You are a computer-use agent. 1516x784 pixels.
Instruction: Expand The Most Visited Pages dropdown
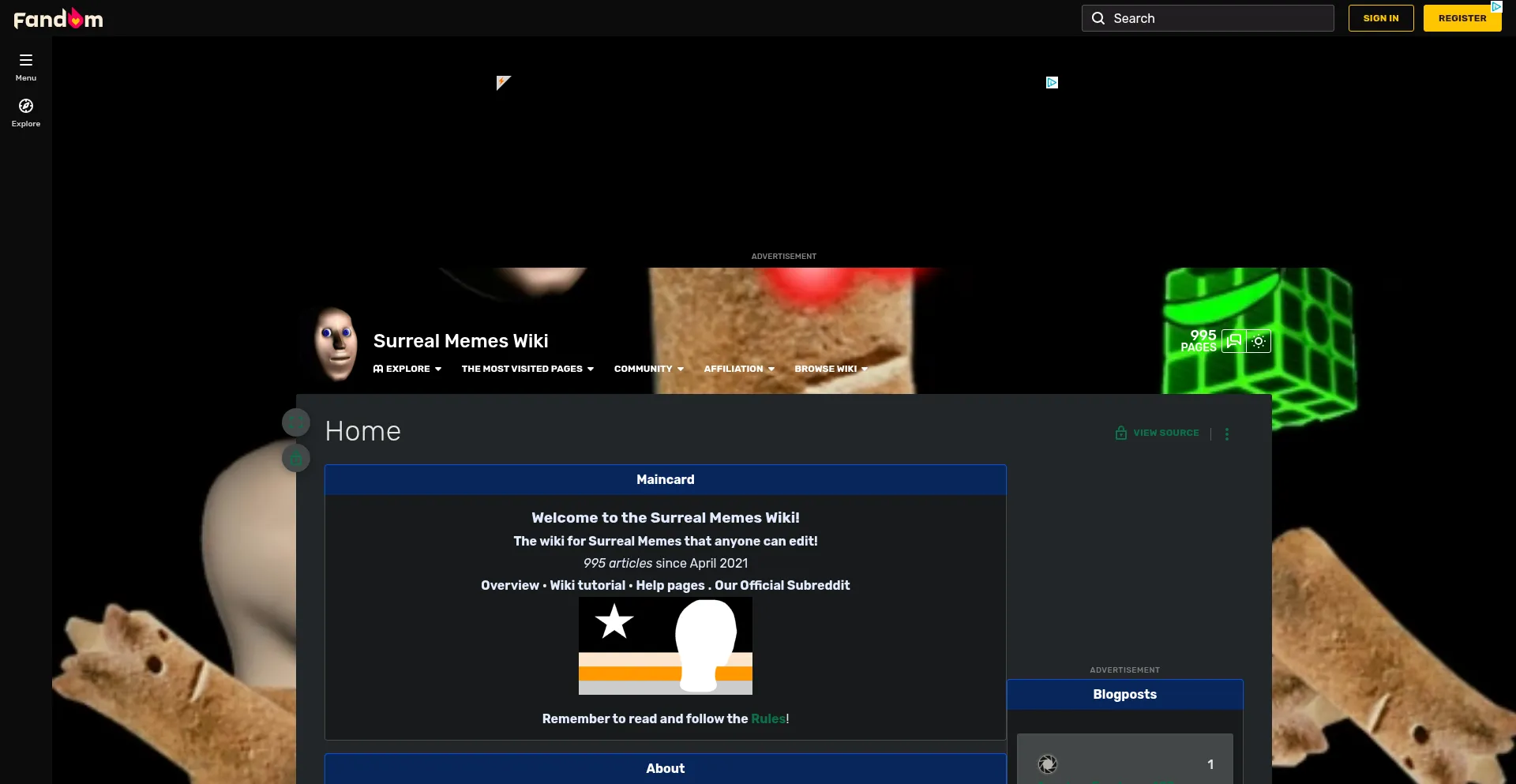527,369
